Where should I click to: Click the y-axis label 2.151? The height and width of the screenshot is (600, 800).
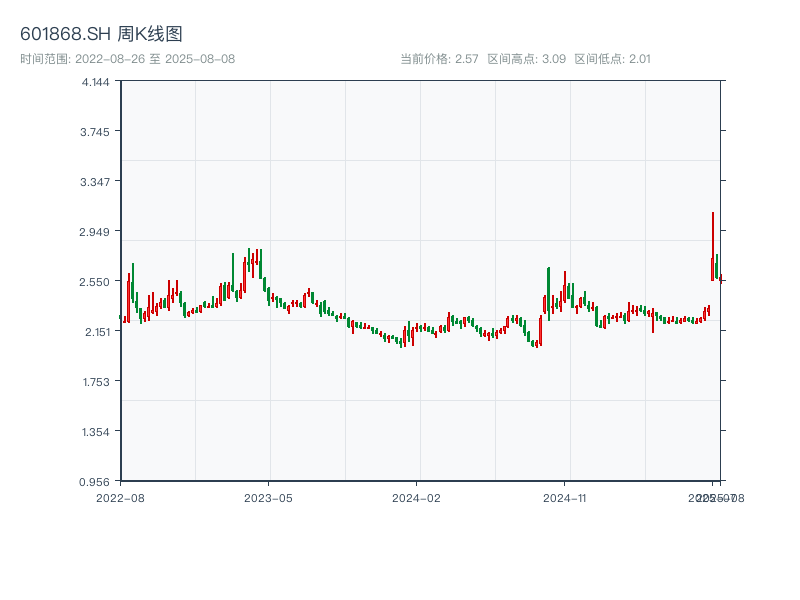97,332
